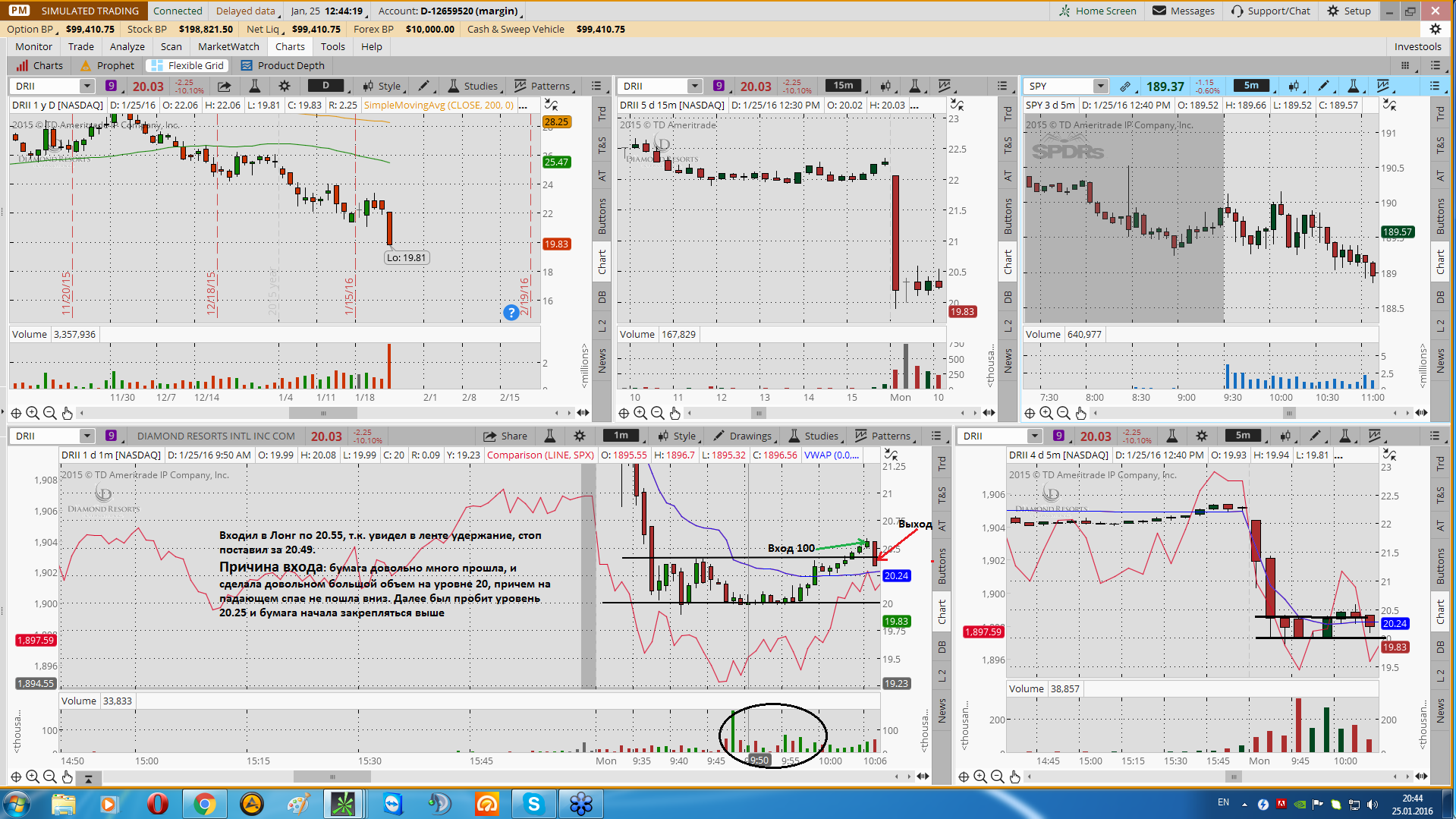Click crosshair icon below the bottom-left chart
Screen dimensions: 1456x819
pos(16,776)
